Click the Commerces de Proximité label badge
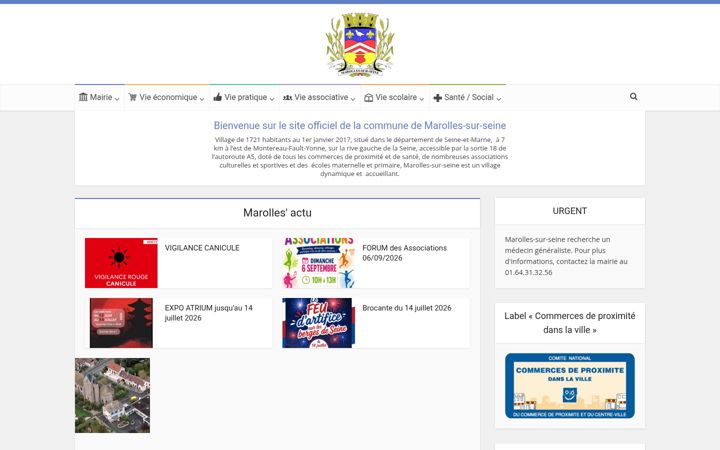Viewport: 720px width, 450px height. 570,386
